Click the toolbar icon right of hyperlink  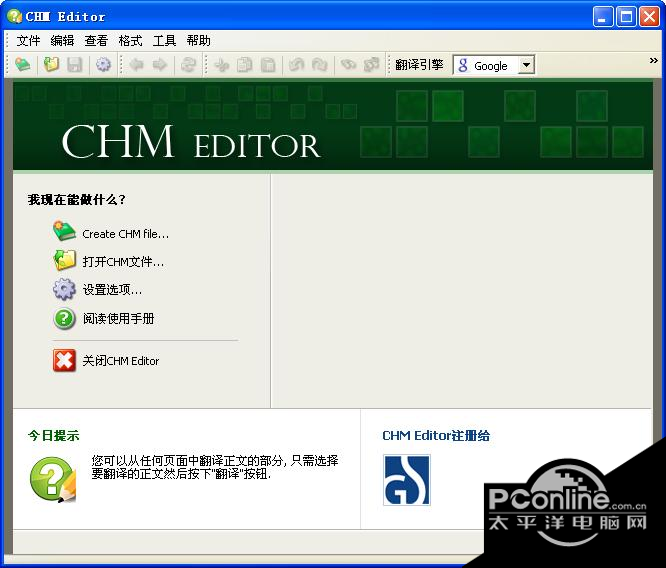click(372, 65)
